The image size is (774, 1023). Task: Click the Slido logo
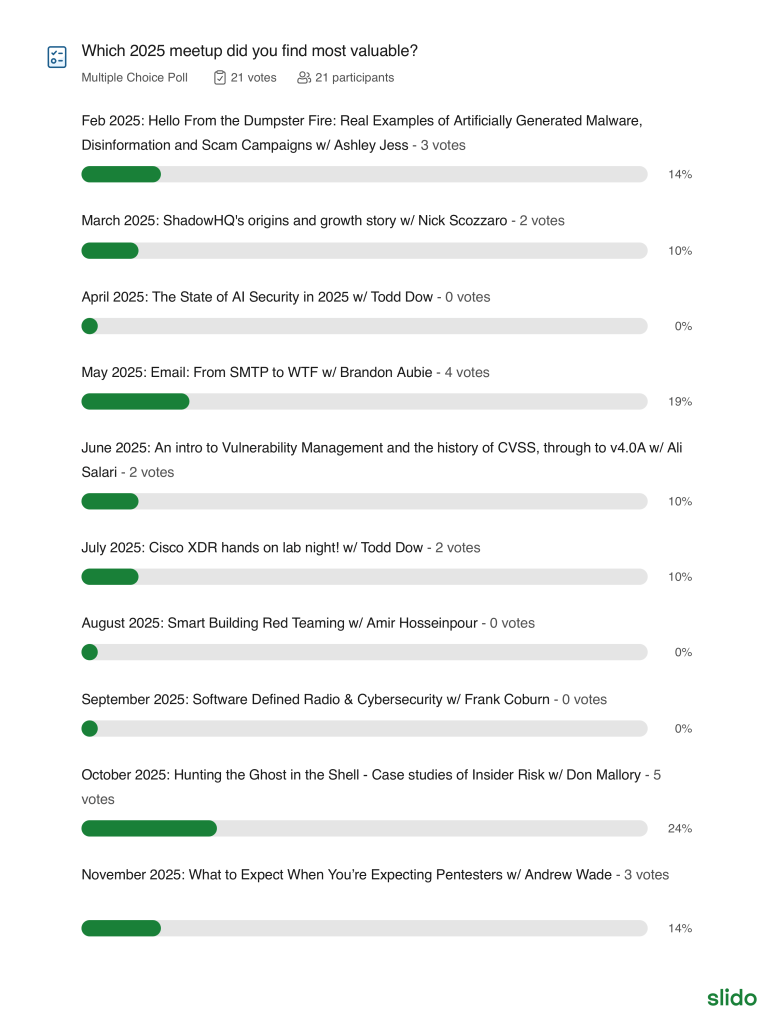tap(732, 997)
